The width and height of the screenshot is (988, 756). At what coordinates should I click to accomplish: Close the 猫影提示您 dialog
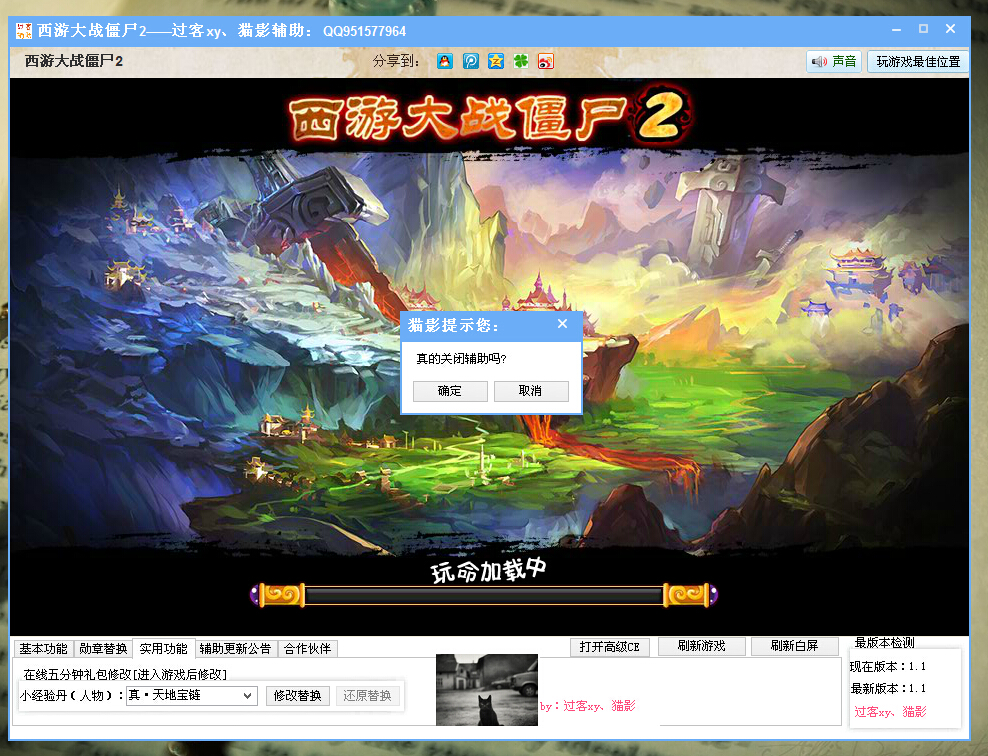pyautogui.click(x=563, y=324)
